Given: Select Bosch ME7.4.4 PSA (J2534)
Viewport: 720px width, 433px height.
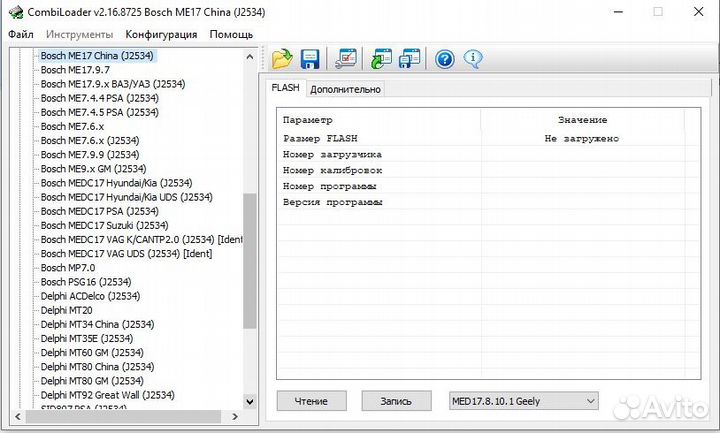Looking at the screenshot, I should [x=100, y=98].
